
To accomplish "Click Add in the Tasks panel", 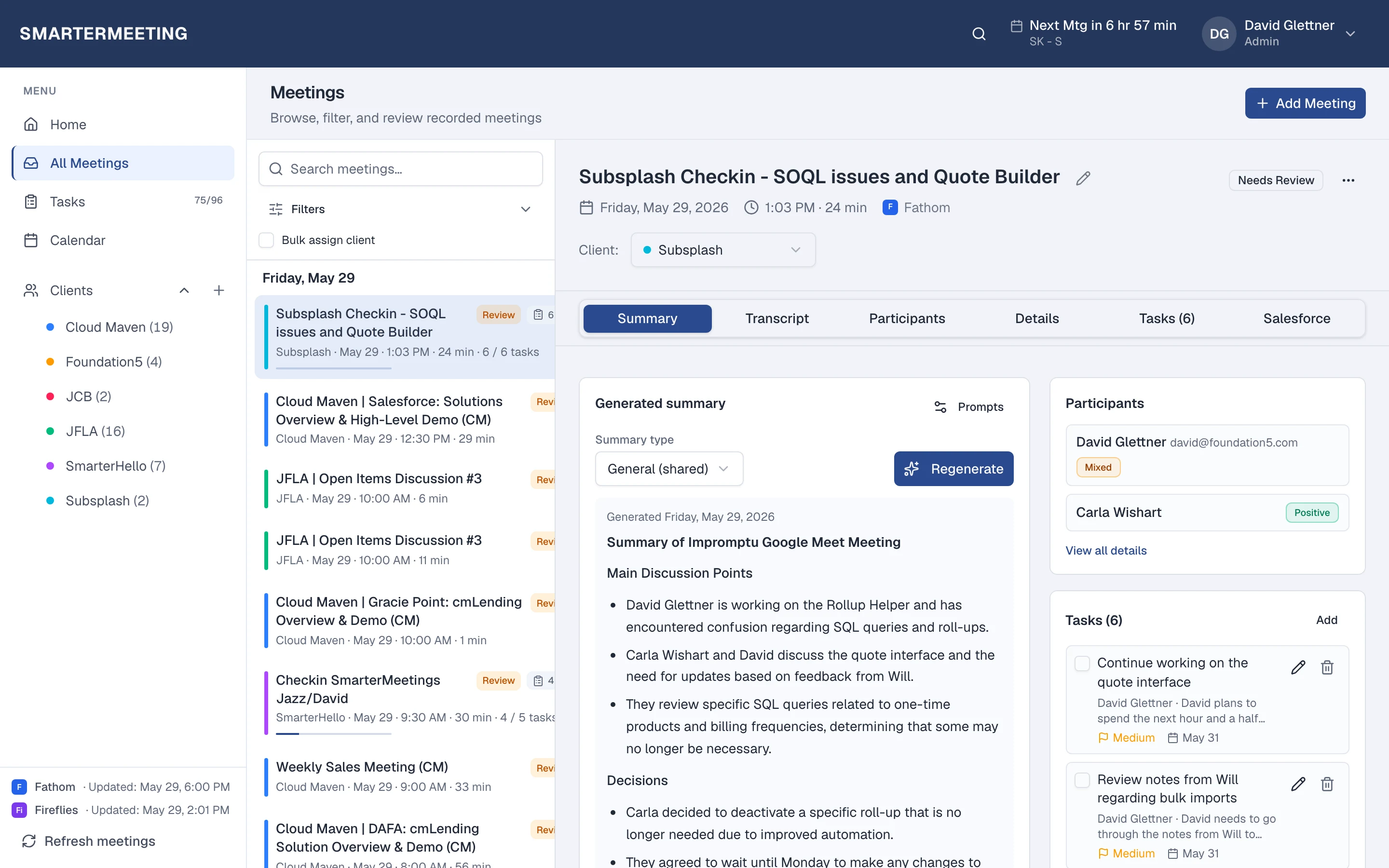I will [1326, 620].
